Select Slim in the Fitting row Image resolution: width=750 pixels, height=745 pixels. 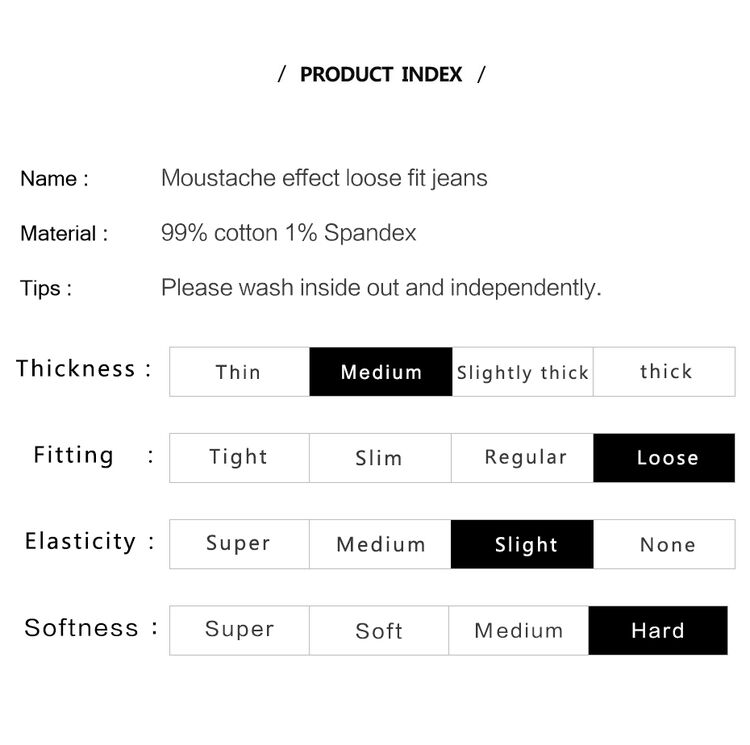tap(380, 458)
